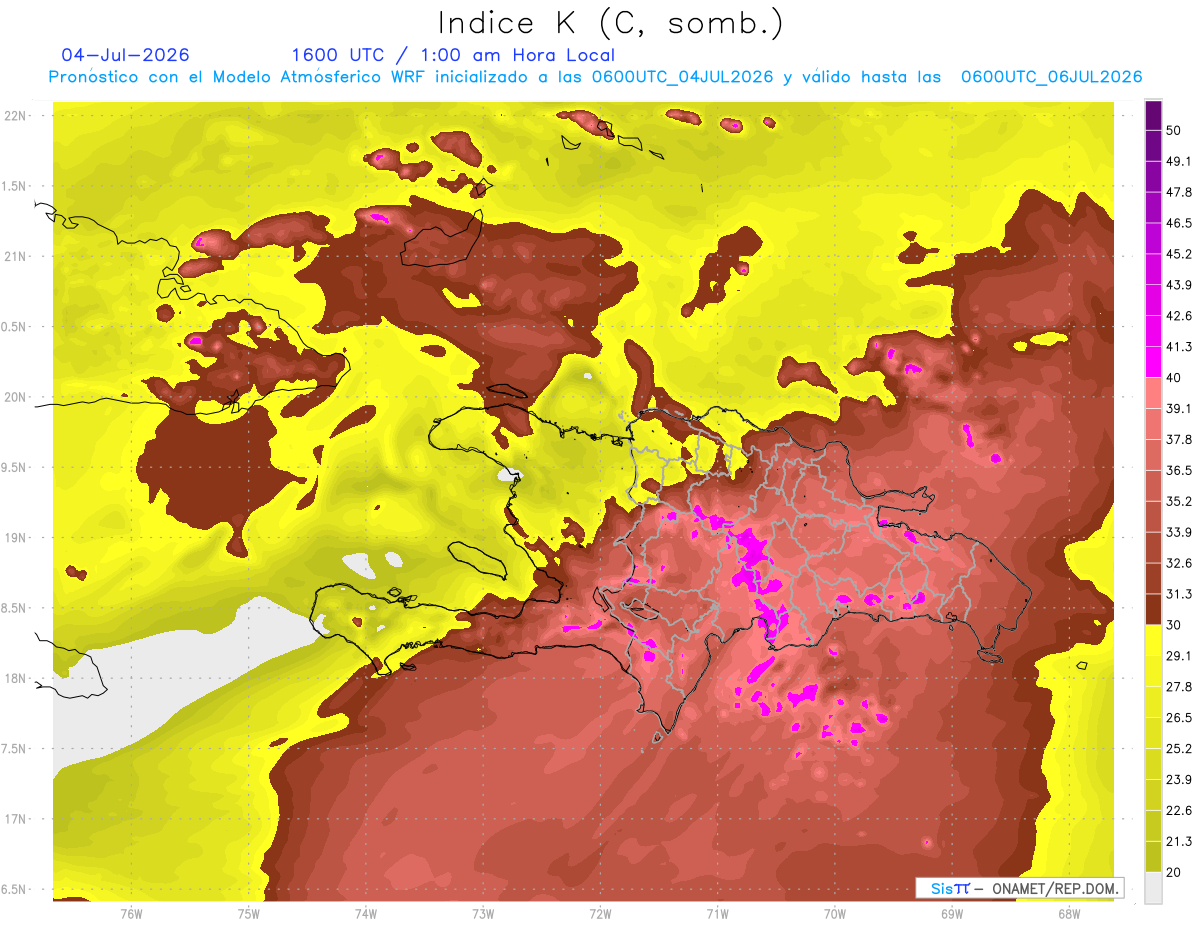Click the colorbar value '37.8'

(1179, 439)
